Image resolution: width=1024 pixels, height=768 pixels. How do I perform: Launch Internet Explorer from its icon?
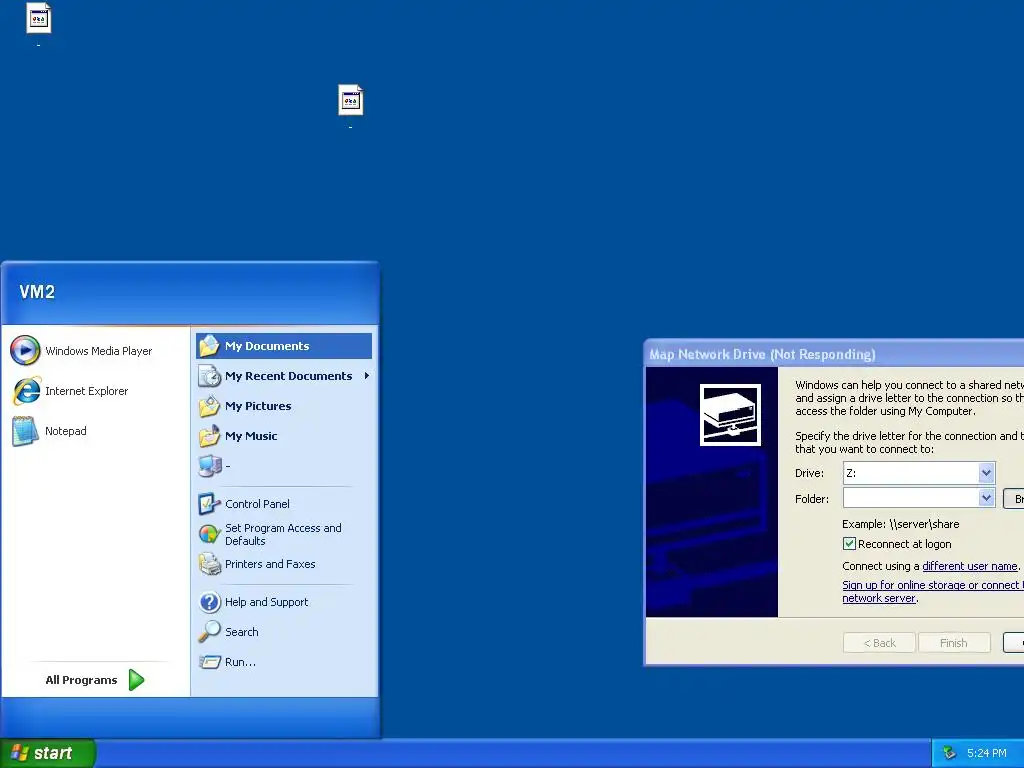coord(26,391)
